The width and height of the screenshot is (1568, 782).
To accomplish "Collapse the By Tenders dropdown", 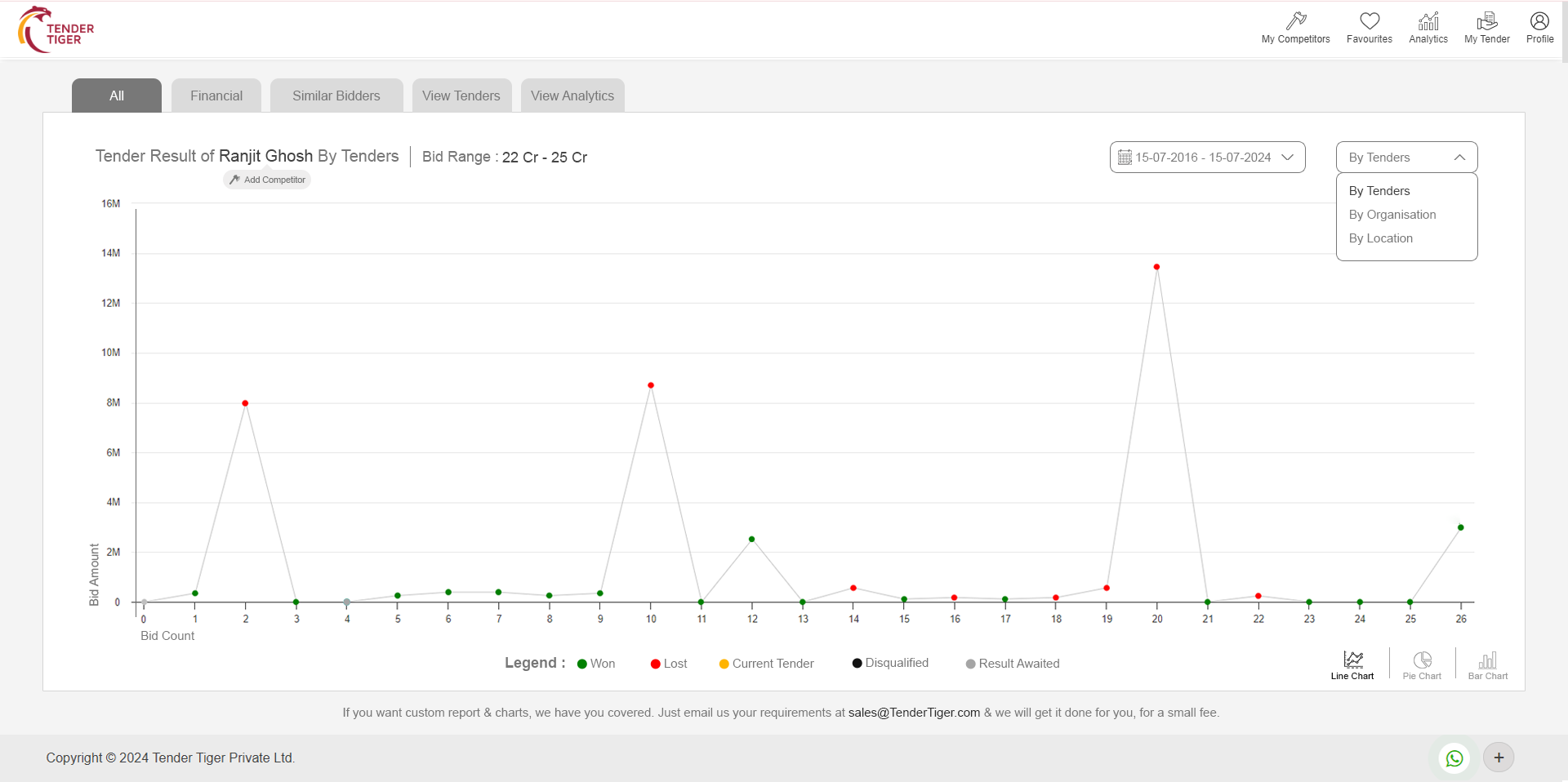I will pyautogui.click(x=1406, y=158).
